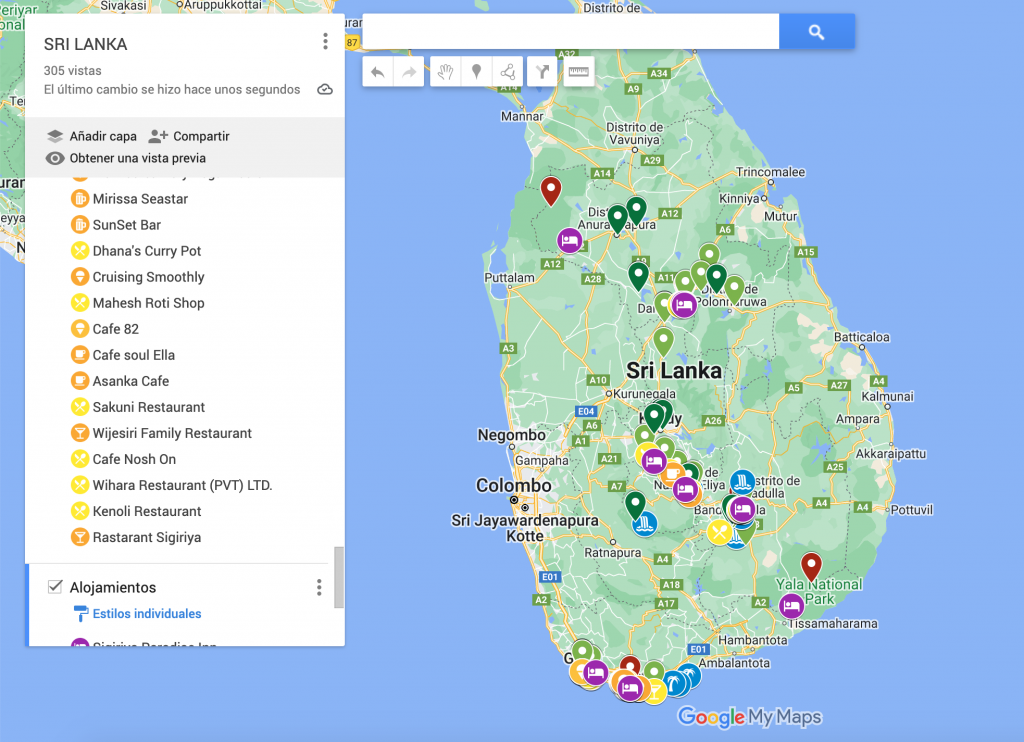This screenshot has width=1024, height=742.
Task: Select the hand pan tool
Action: point(446,71)
